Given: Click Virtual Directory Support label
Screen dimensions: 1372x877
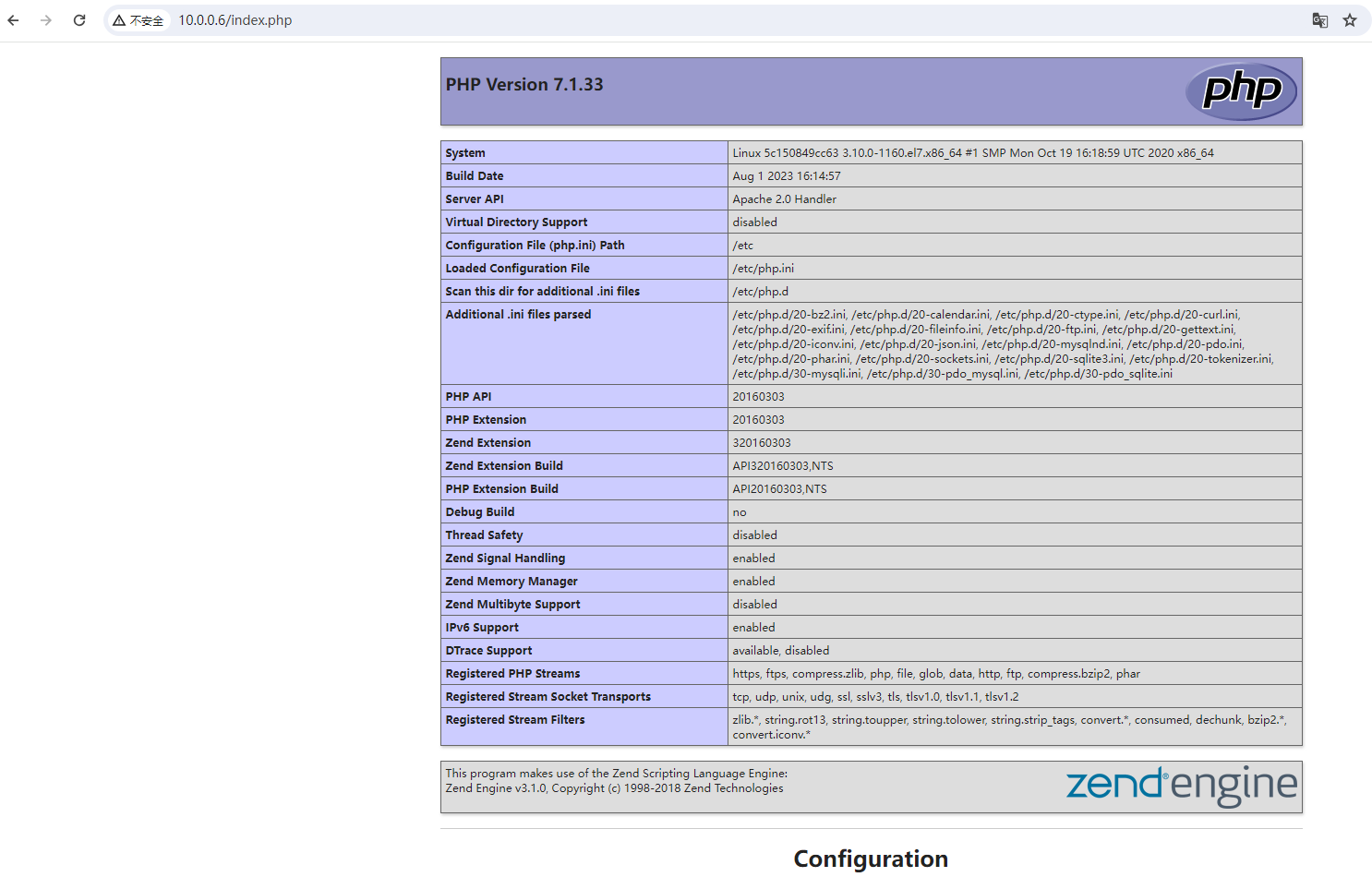Looking at the screenshot, I should click(x=516, y=222).
